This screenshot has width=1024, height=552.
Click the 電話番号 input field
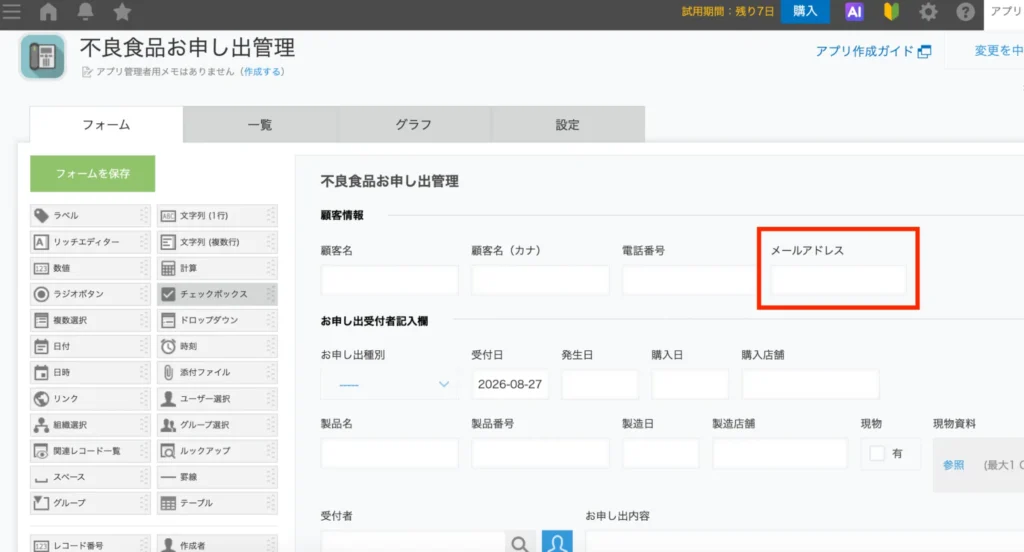pyautogui.click(x=690, y=280)
